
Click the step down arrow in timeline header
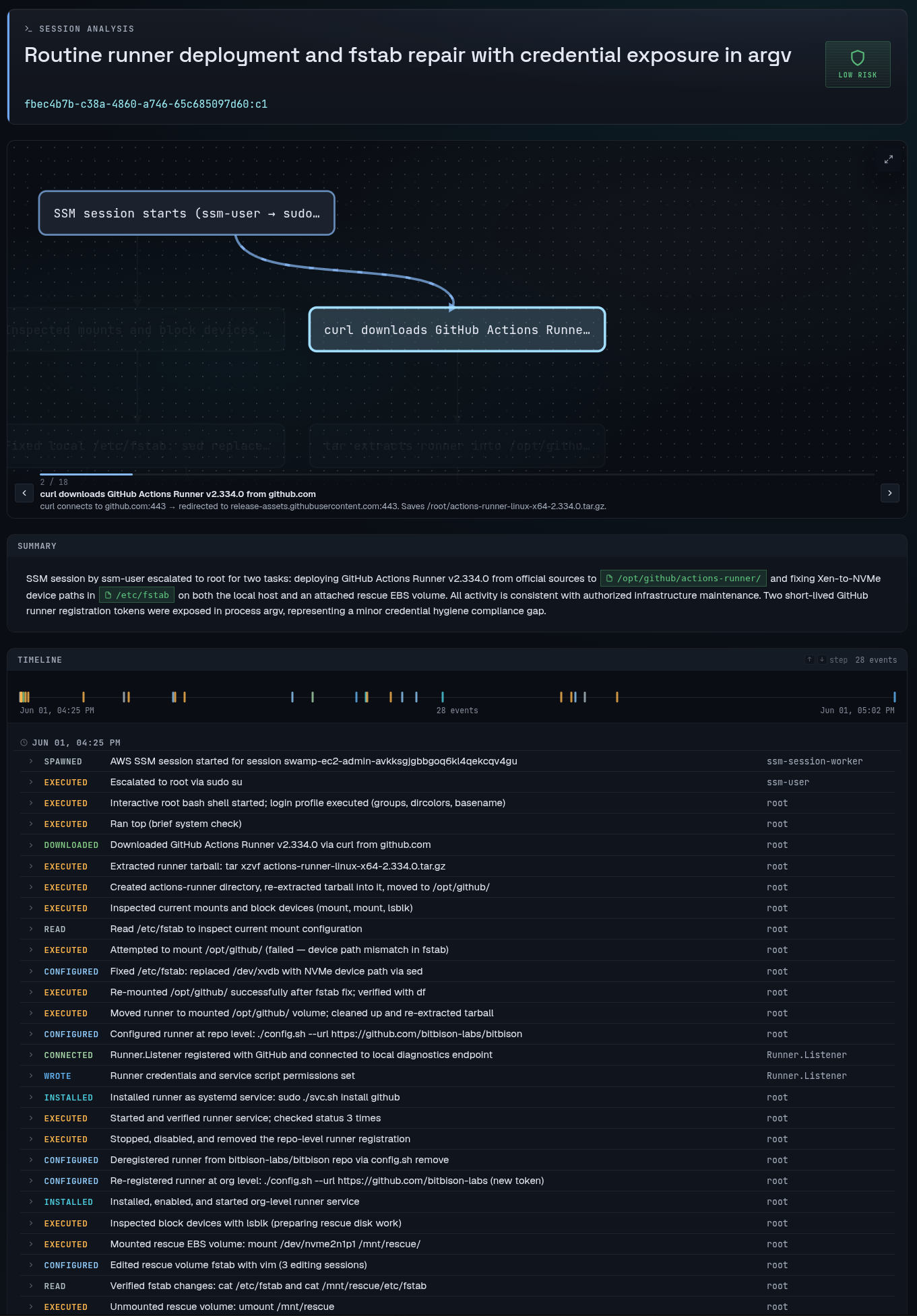coord(821,660)
